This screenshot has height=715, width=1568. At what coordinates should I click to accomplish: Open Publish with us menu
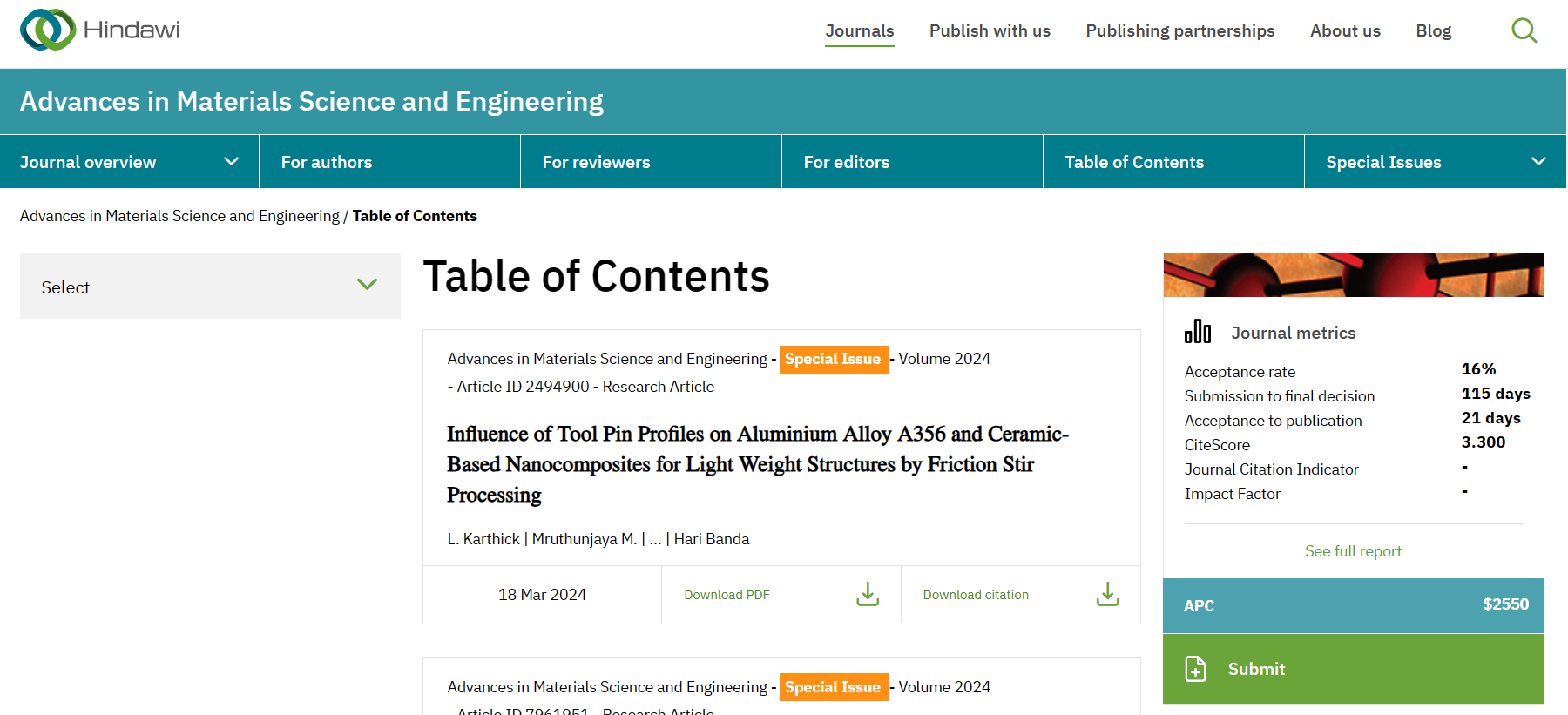click(990, 30)
